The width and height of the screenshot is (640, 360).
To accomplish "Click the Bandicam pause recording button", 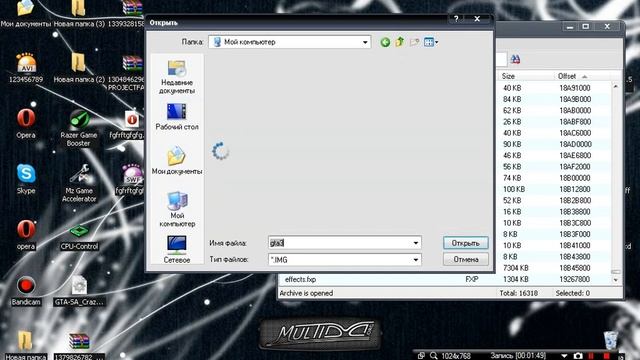I will click(x=591, y=356).
